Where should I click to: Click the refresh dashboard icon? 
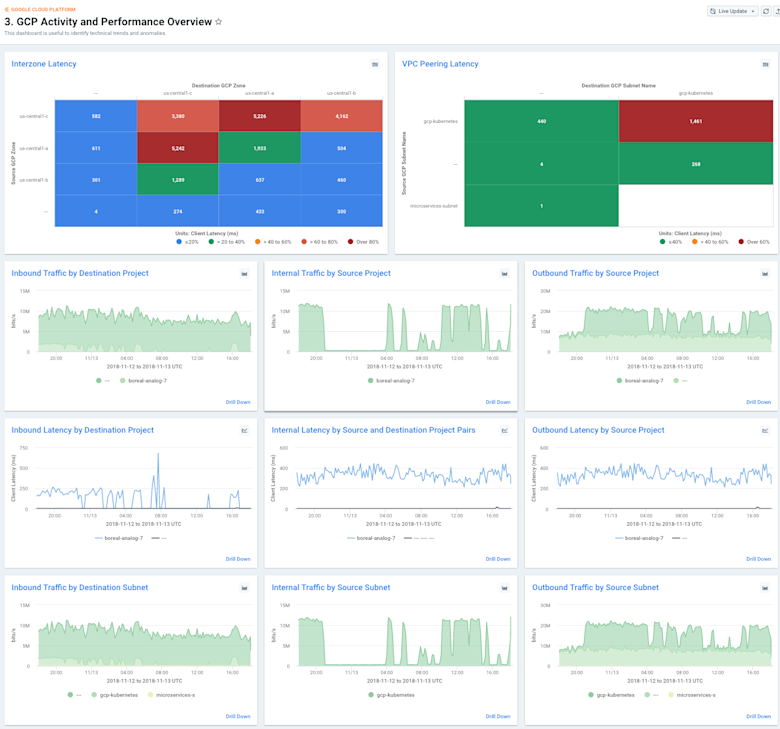tap(766, 11)
